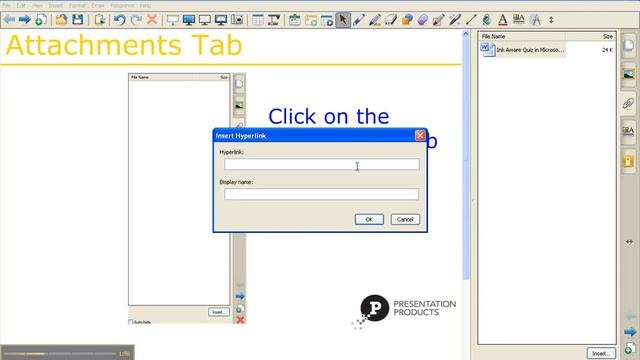Switch to Full Screen view (blue monitor icon)
The height and width of the screenshot is (360, 640).
pos(189,19)
